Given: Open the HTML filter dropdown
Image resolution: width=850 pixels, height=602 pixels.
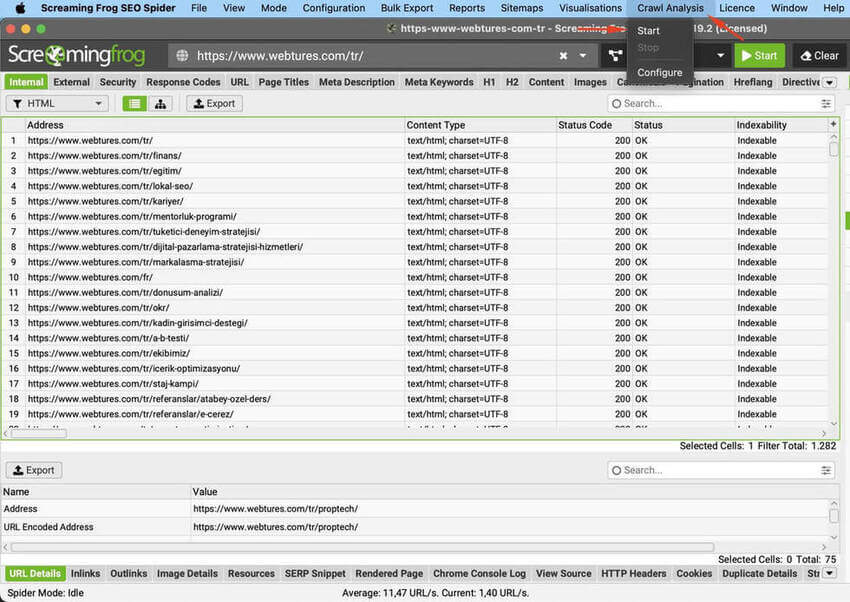Looking at the screenshot, I should pos(57,103).
